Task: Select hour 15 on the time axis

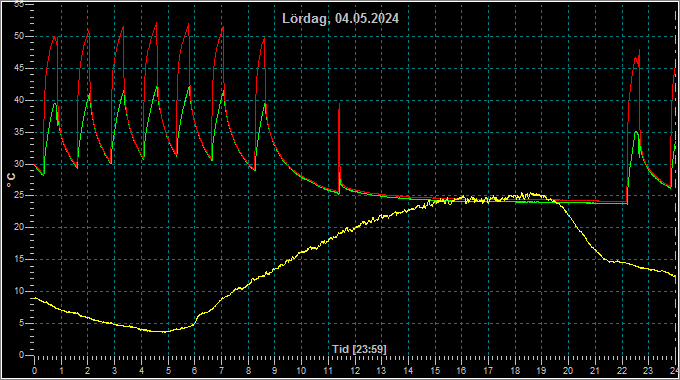Action: (435, 371)
